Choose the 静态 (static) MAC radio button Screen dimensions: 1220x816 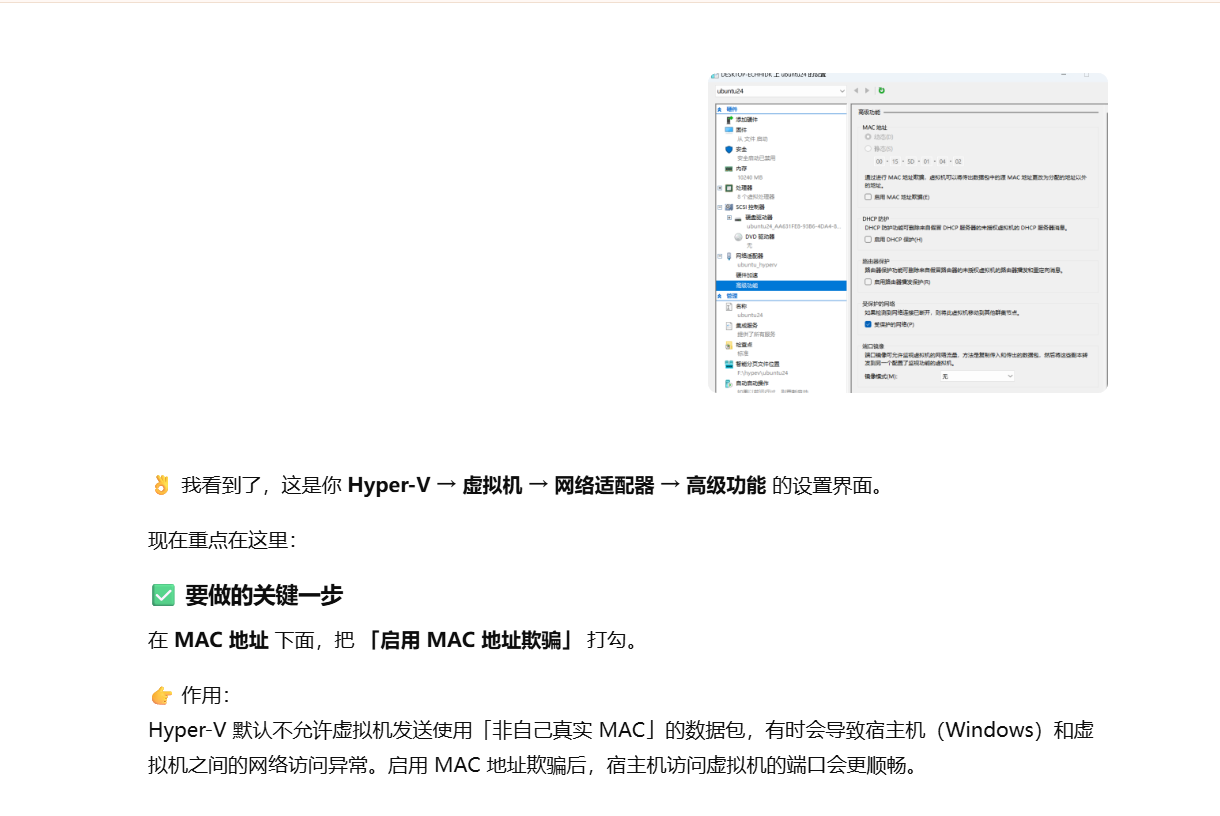pyautogui.click(x=868, y=148)
